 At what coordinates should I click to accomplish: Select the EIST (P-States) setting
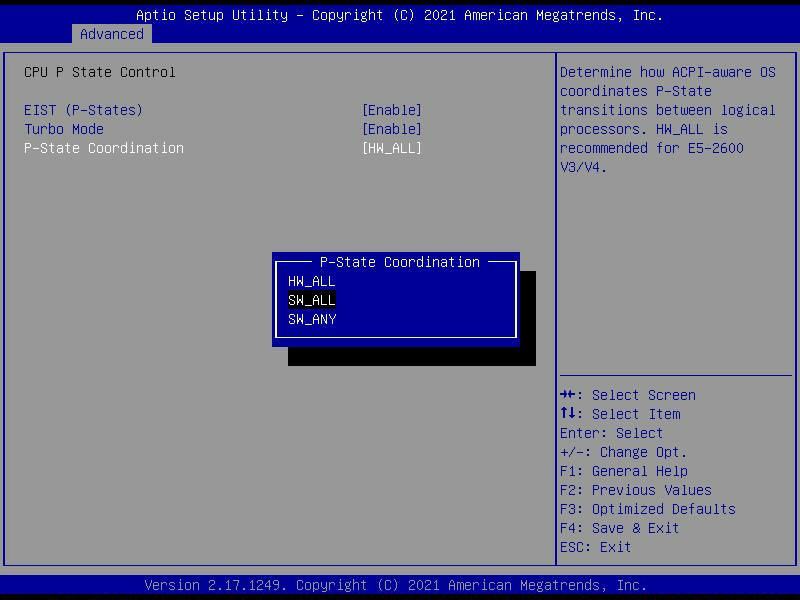click(83, 110)
